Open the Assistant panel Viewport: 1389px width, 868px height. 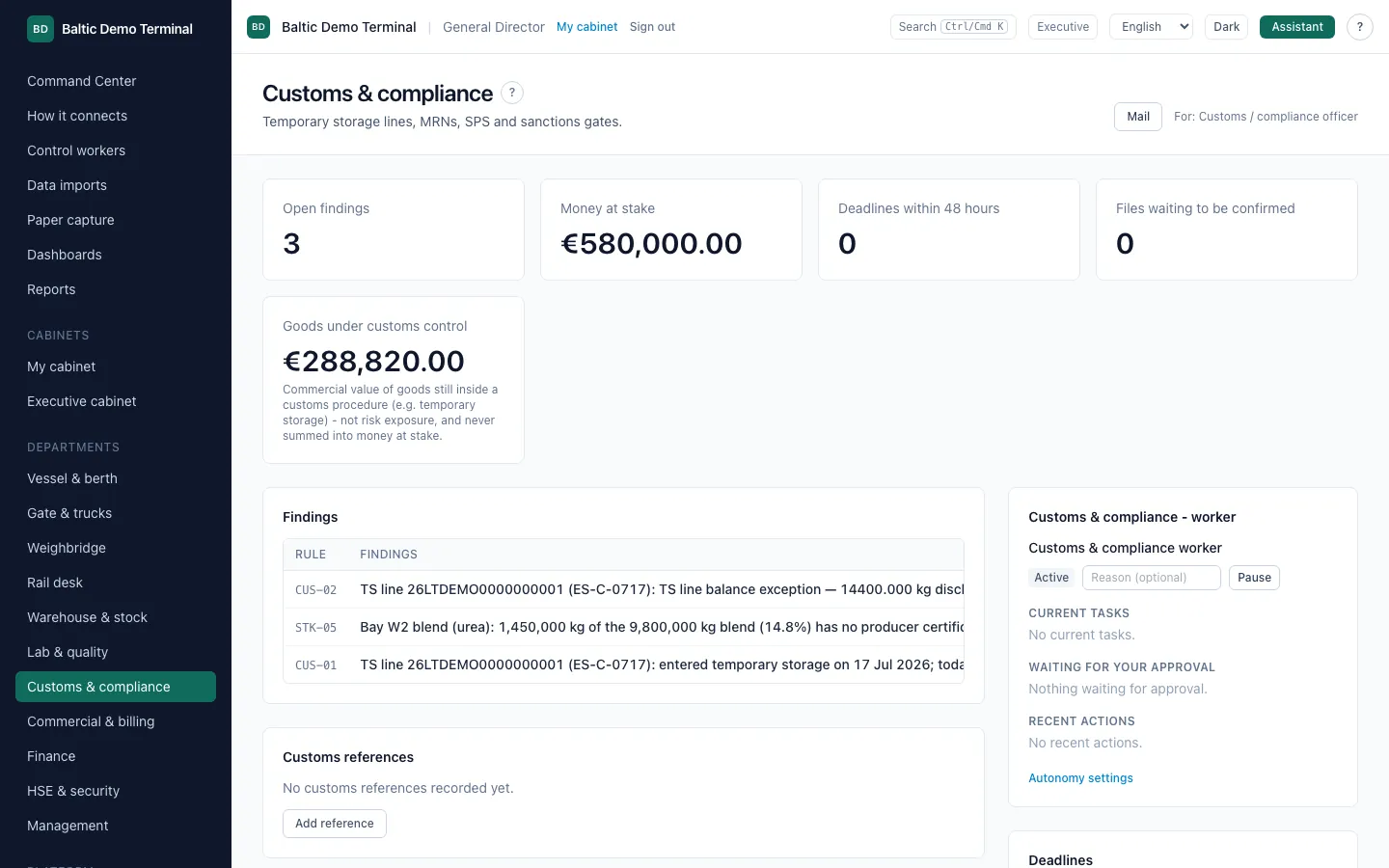point(1297,27)
